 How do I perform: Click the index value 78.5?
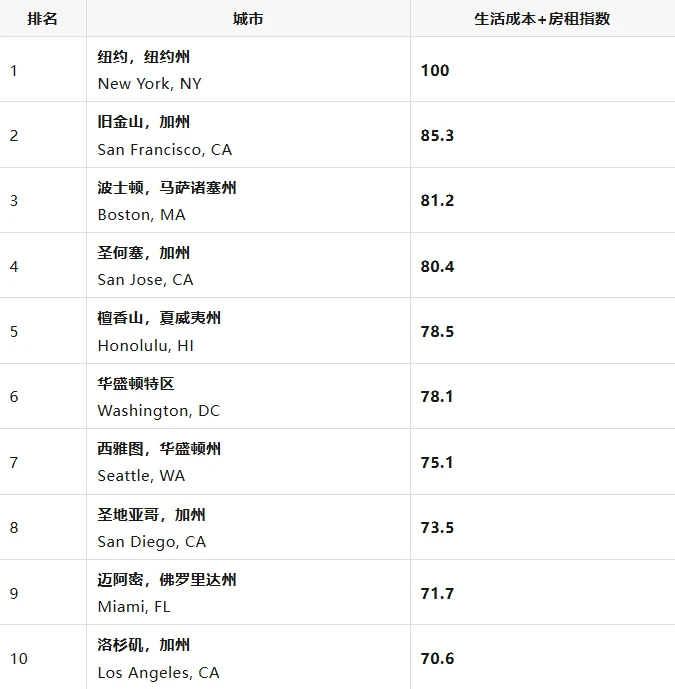coord(437,331)
